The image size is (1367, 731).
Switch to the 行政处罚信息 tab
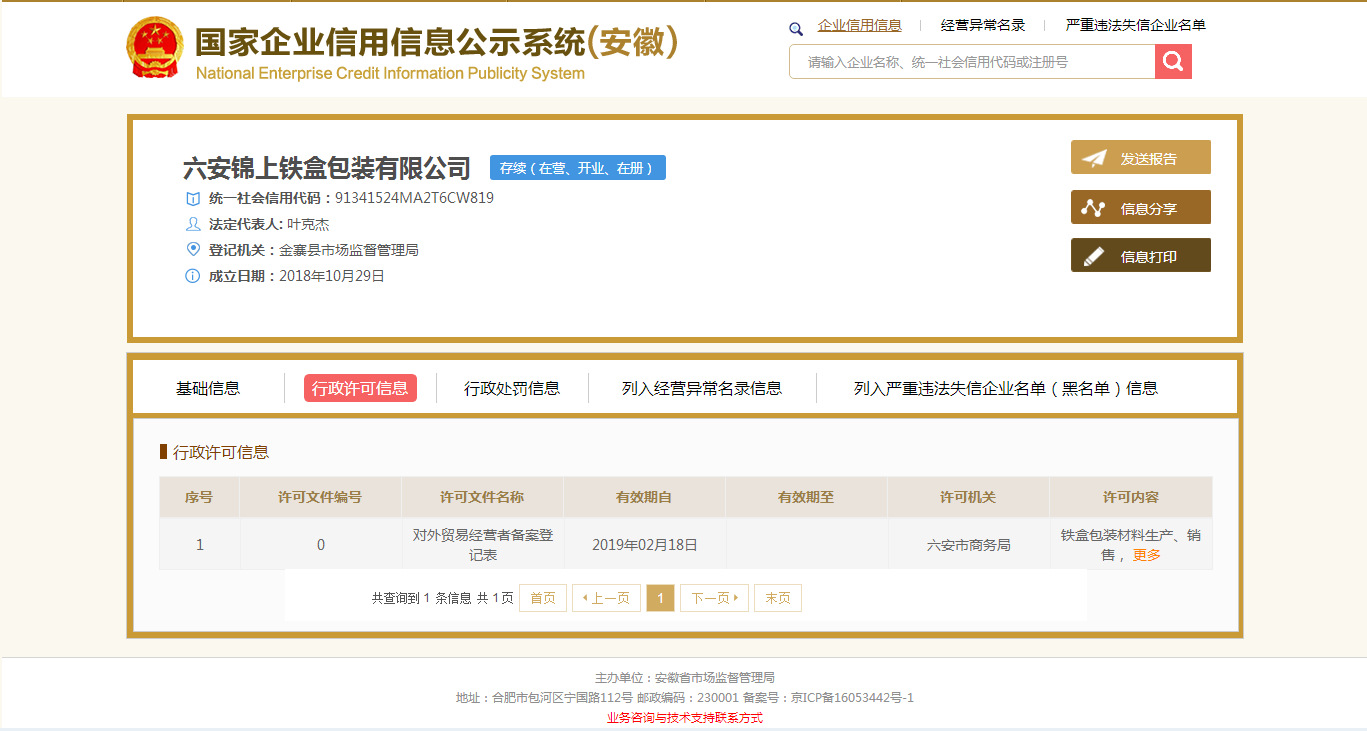click(512, 388)
